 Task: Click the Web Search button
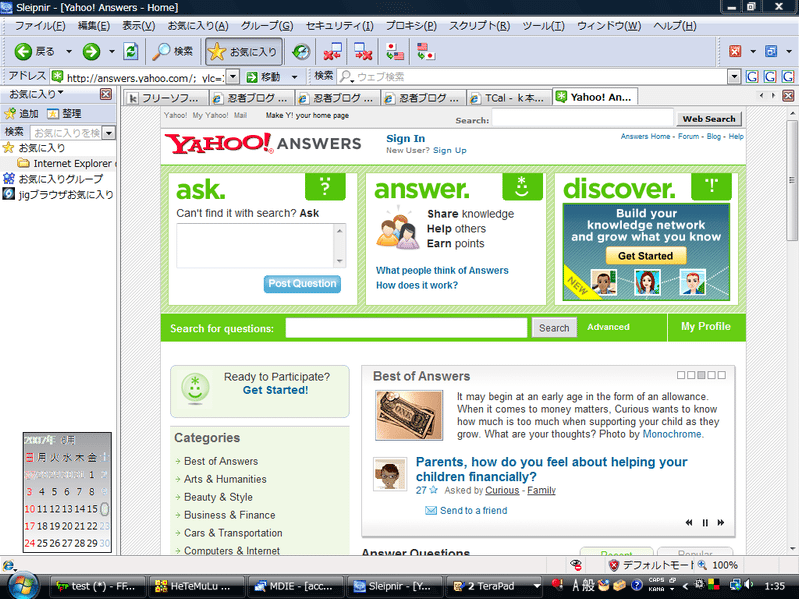tap(709, 119)
